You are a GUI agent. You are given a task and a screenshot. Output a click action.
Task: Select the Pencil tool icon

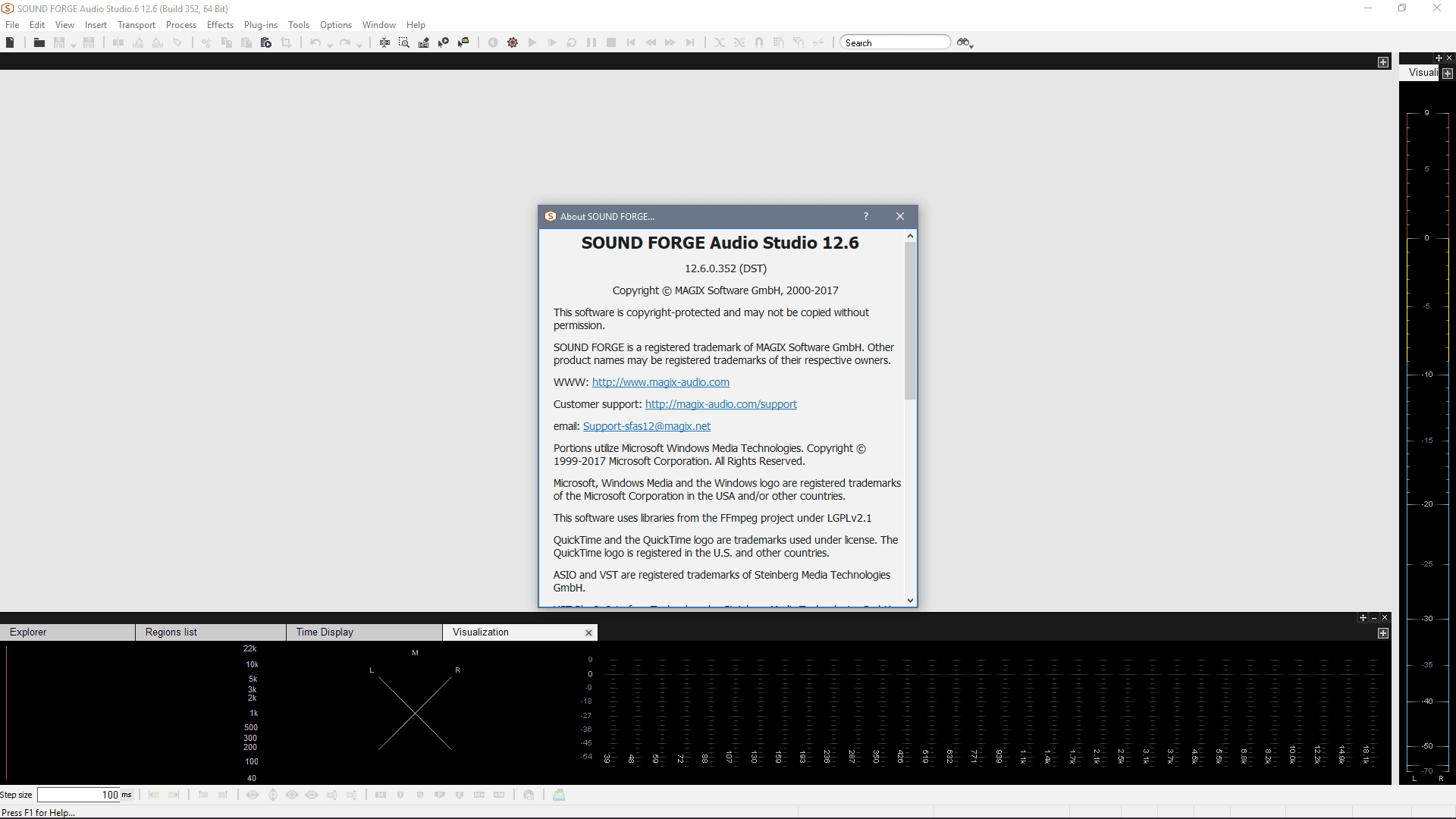pos(424,42)
